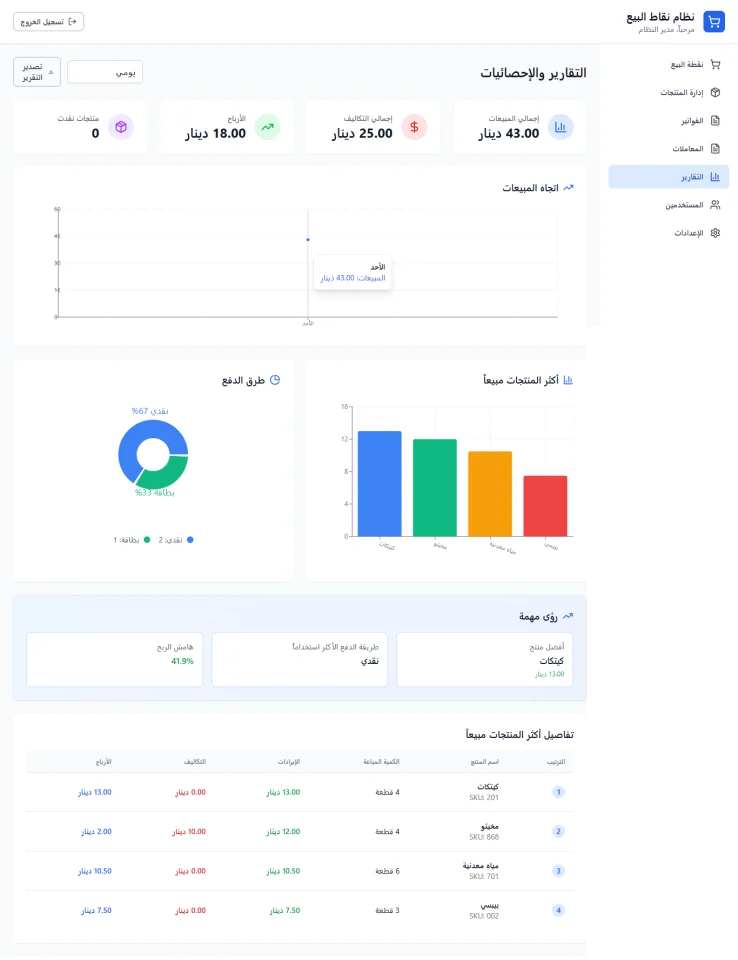Image resolution: width=738 pixels, height=960 pixels.
Task: Go to المعاملات in the sidebar
Action: (x=668, y=149)
